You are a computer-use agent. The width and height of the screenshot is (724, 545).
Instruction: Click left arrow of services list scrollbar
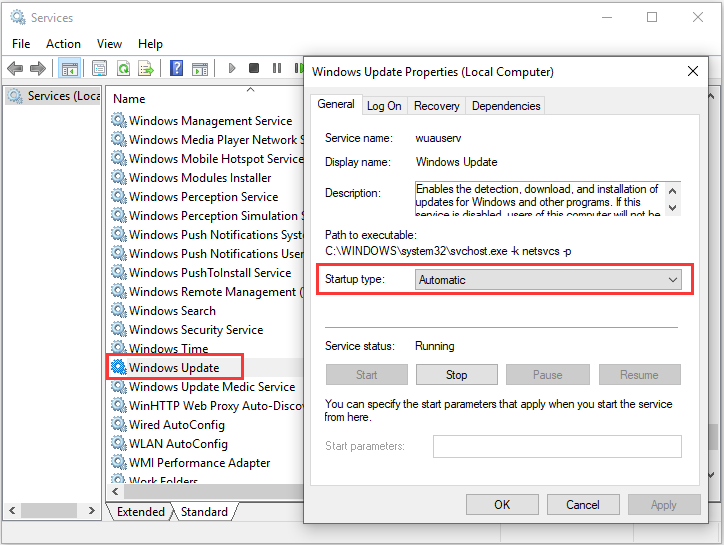(115, 491)
